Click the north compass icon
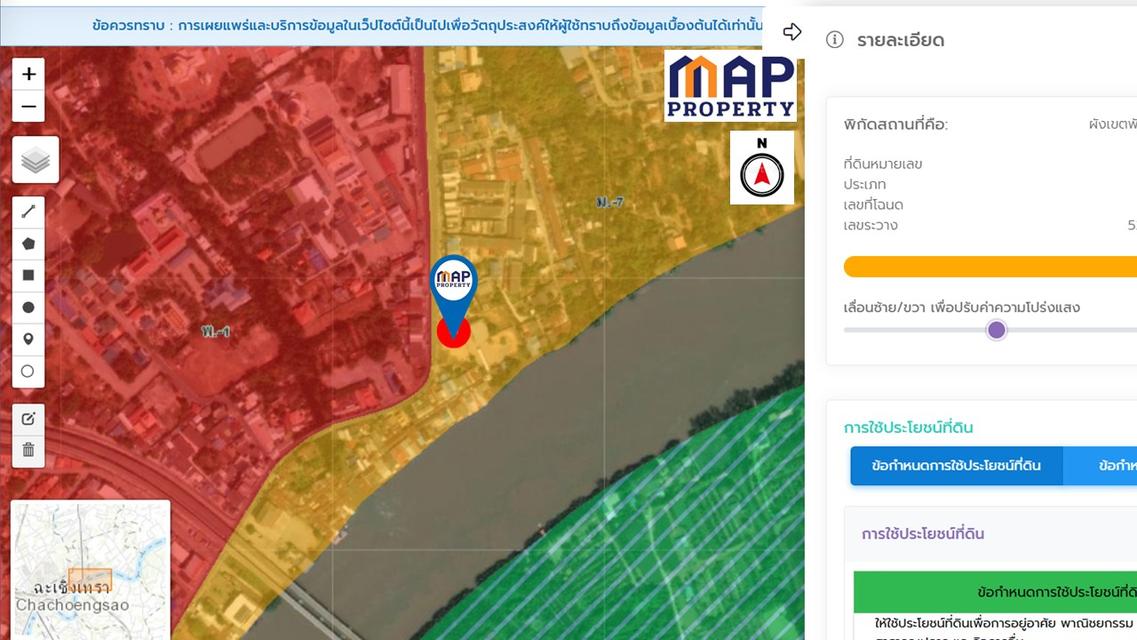1137x640 pixels. tap(762, 168)
